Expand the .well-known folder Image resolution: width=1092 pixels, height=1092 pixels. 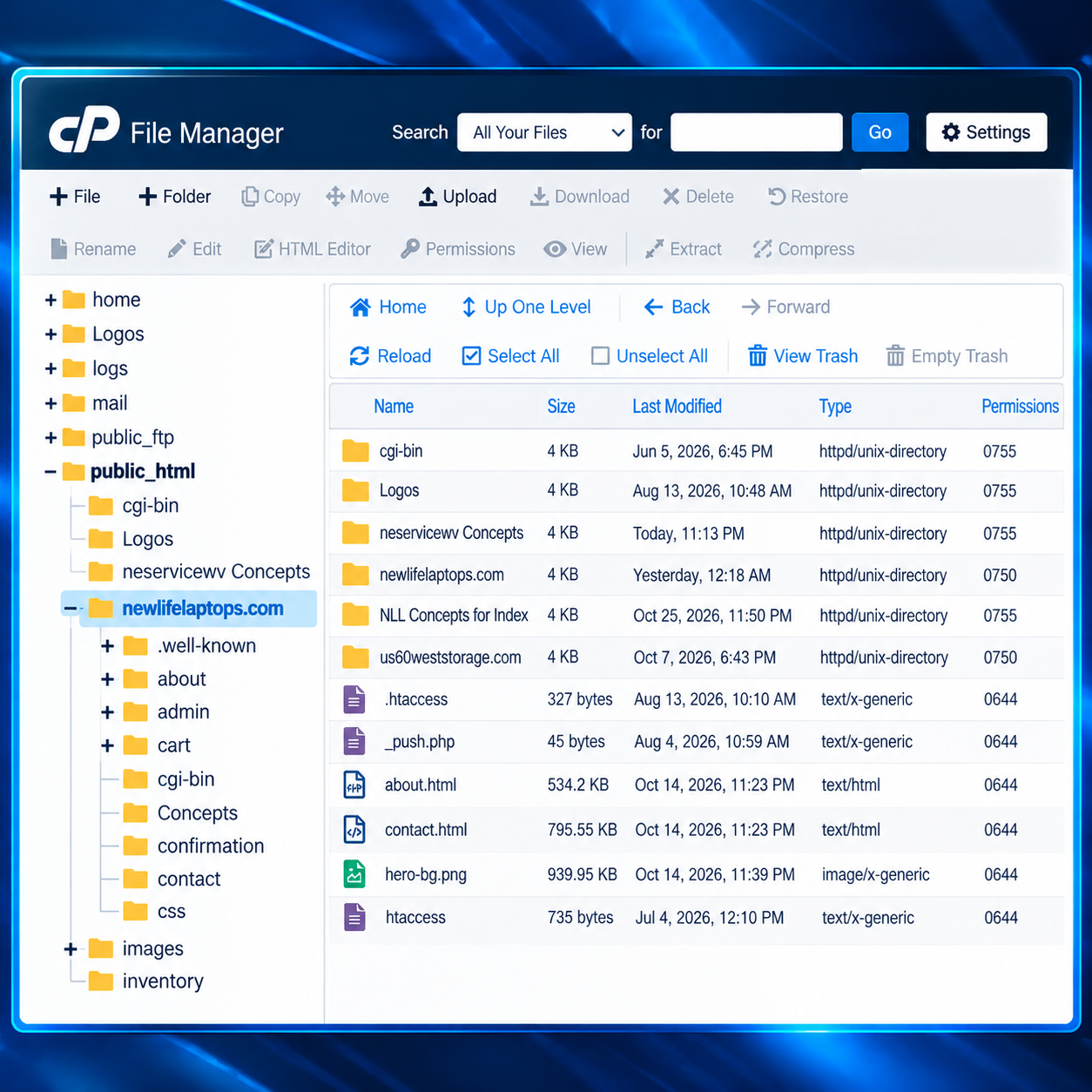click(x=107, y=646)
